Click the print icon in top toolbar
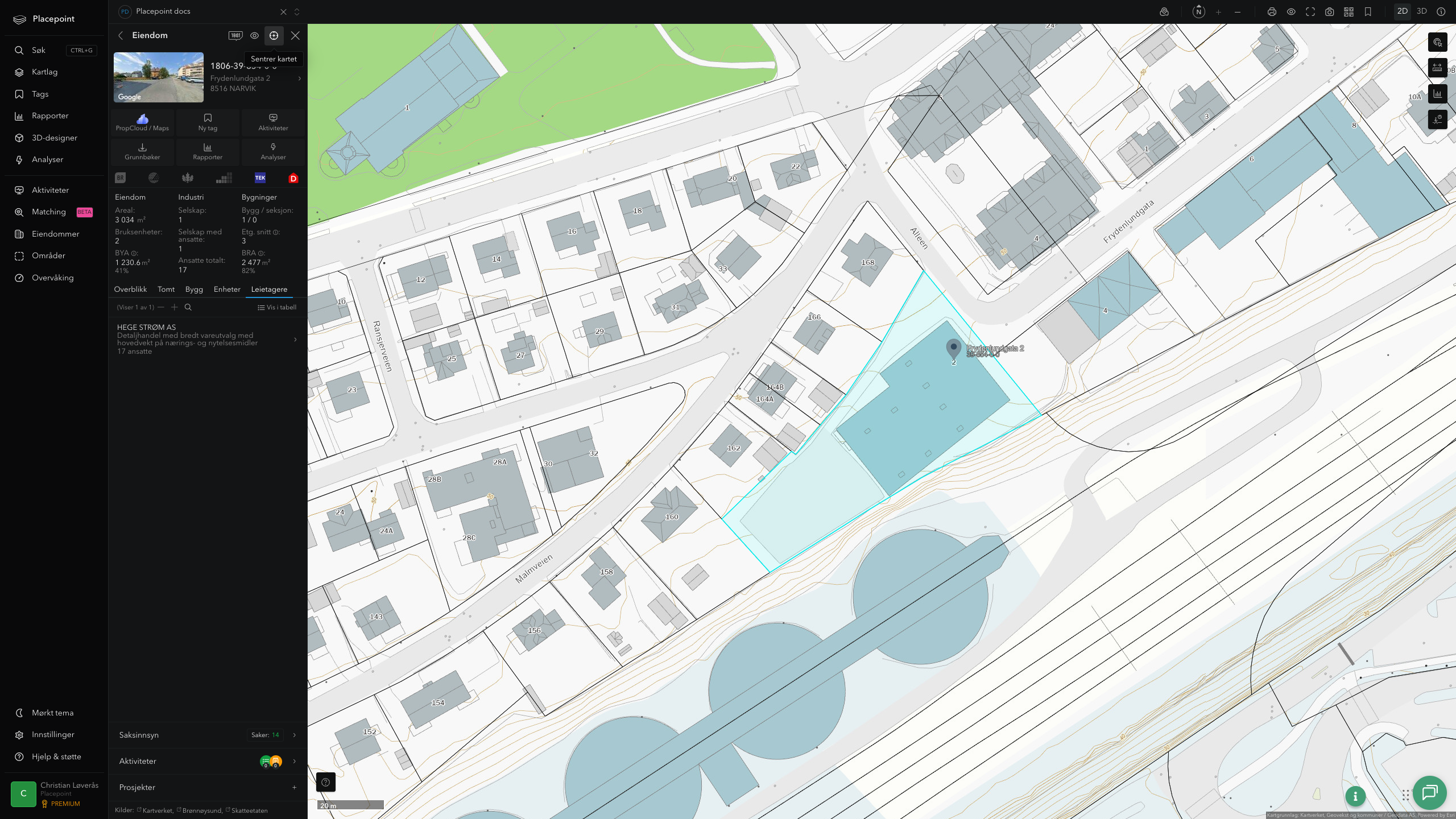This screenshot has width=1456, height=819. (x=1272, y=12)
